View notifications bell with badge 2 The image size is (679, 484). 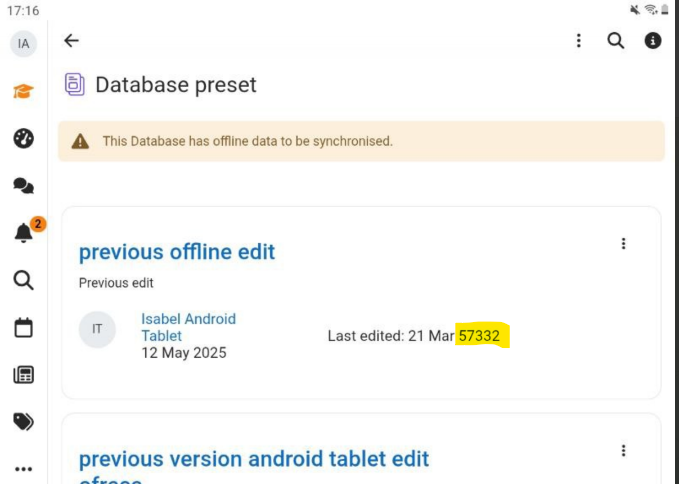24,233
